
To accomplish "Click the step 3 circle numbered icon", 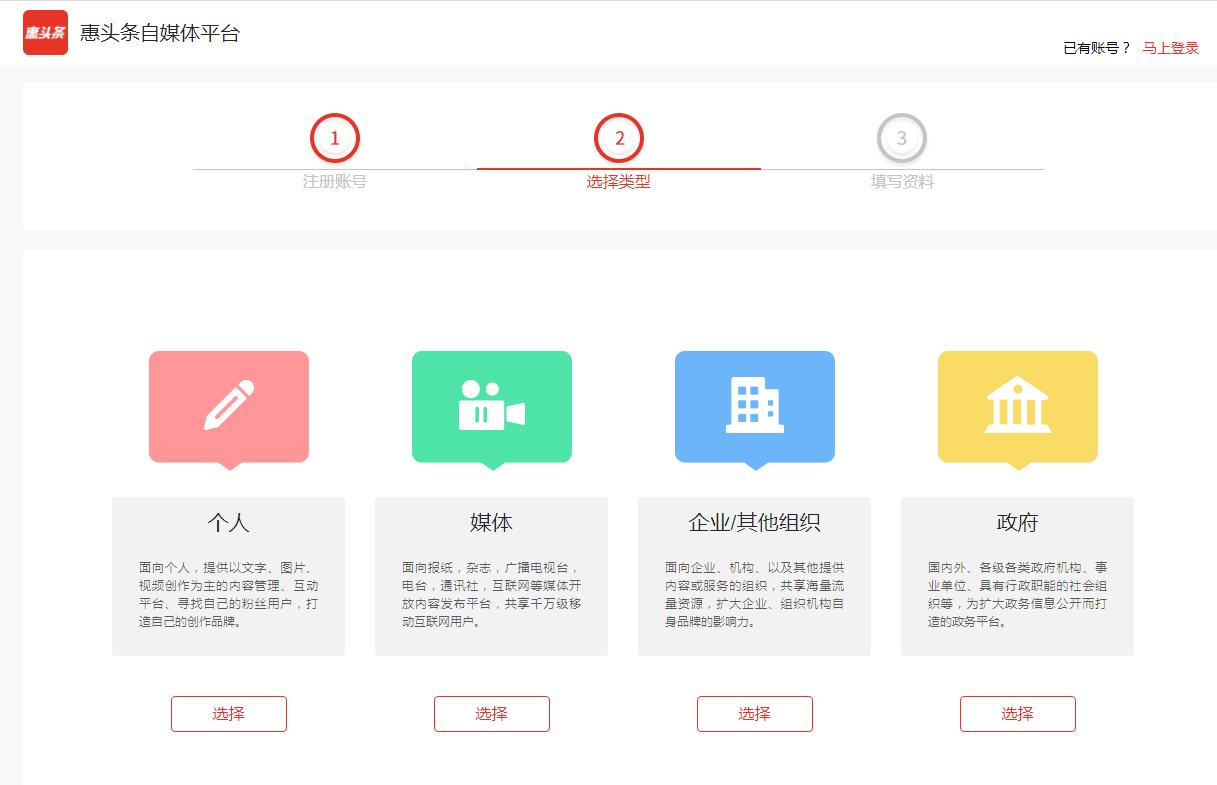I will pyautogui.click(x=901, y=139).
